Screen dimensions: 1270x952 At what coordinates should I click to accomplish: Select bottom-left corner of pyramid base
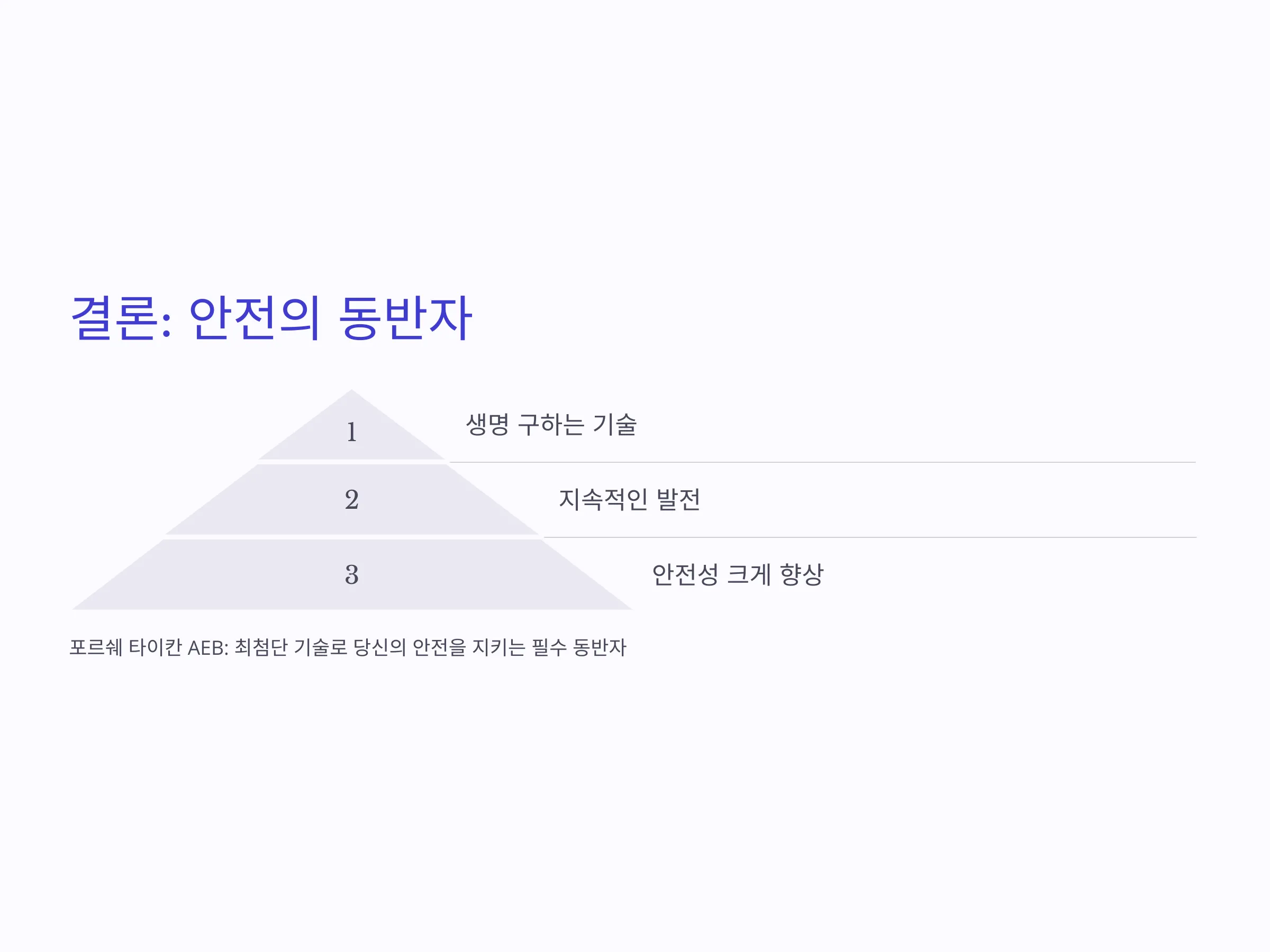(x=73, y=609)
